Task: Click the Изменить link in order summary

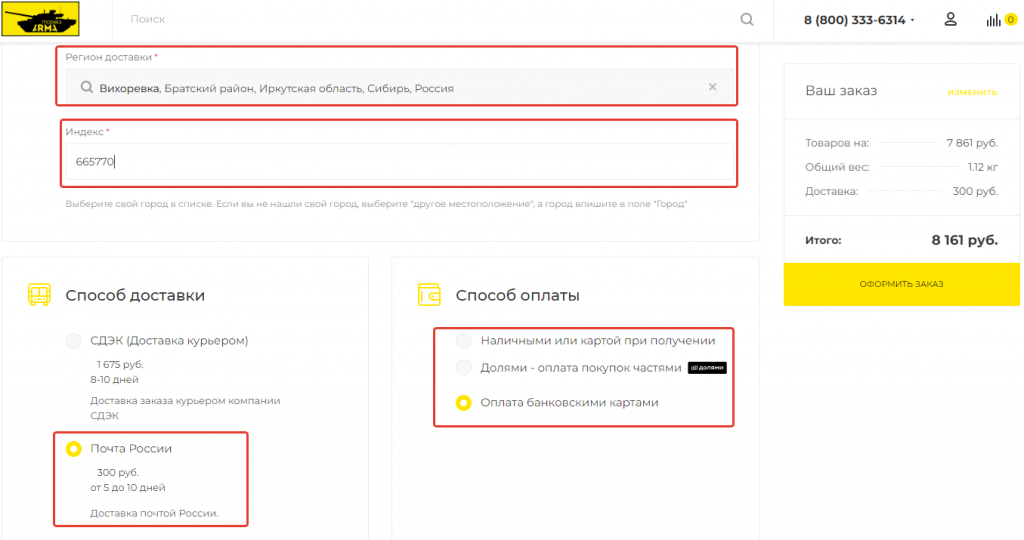Action: (972, 92)
